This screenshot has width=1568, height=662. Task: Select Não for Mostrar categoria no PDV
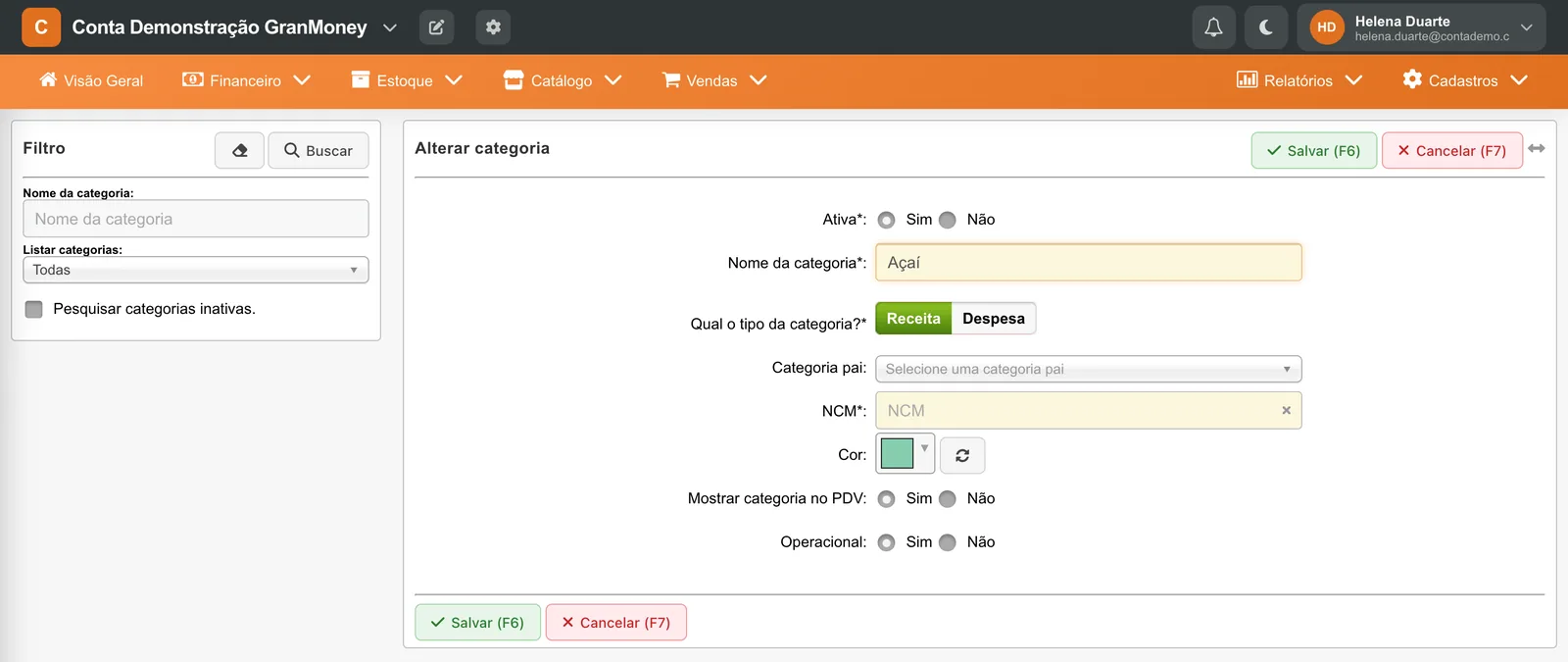pos(948,499)
